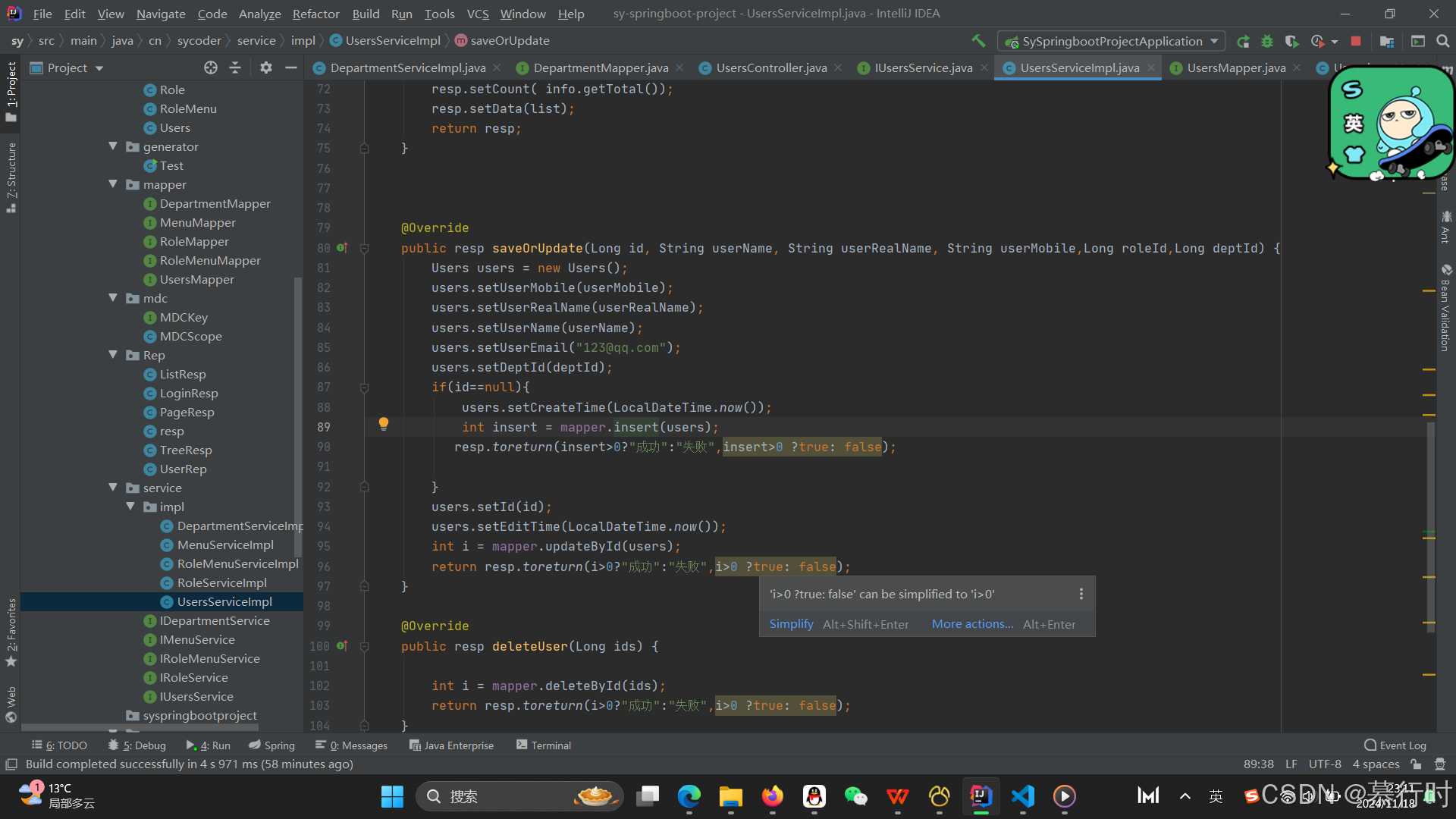Click the Project tree vertical scrollbar
This screenshot has height=819, width=1456.
pos(298,418)
